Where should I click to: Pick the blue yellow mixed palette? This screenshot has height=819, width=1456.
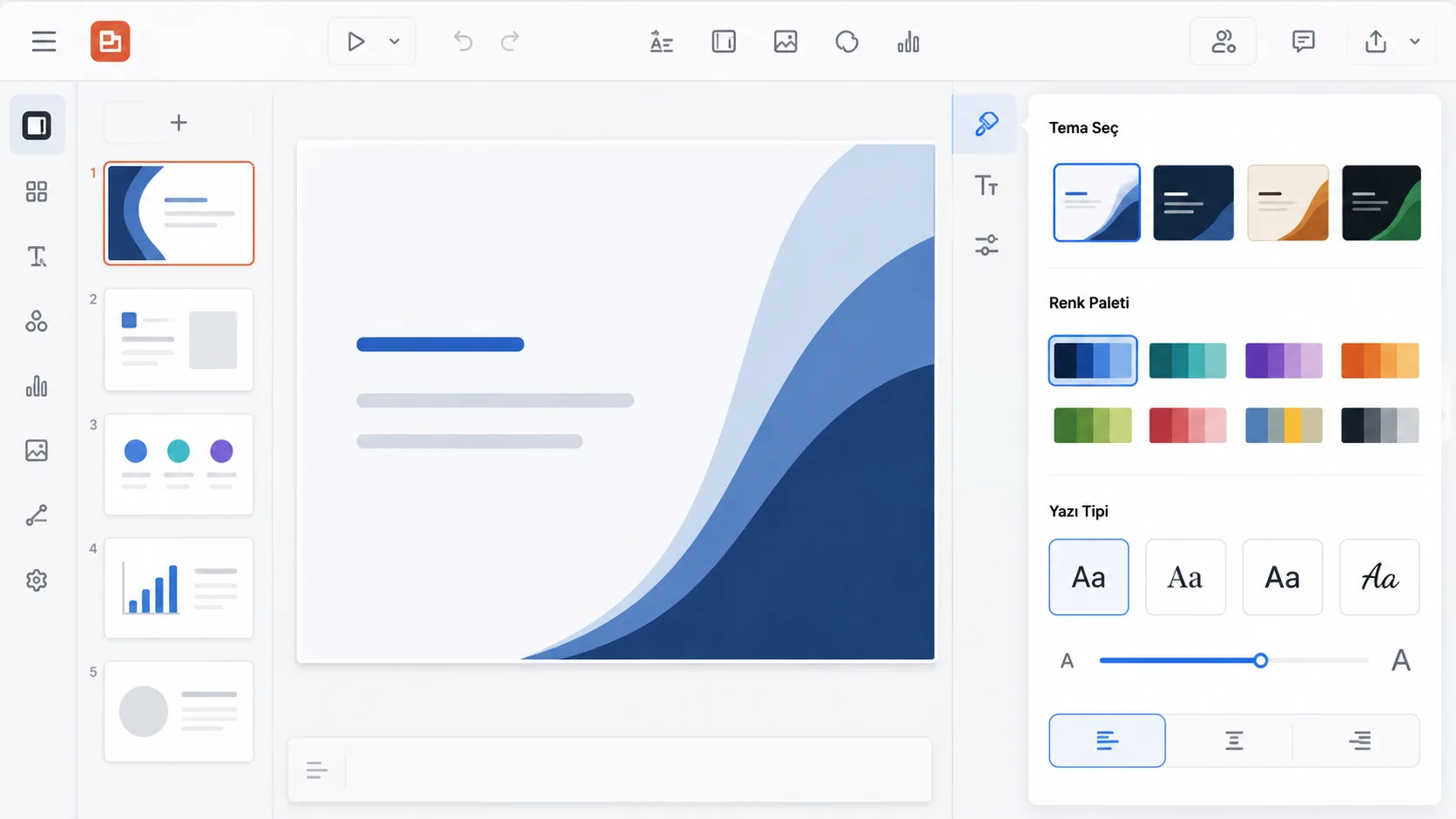pos(1284,426)
